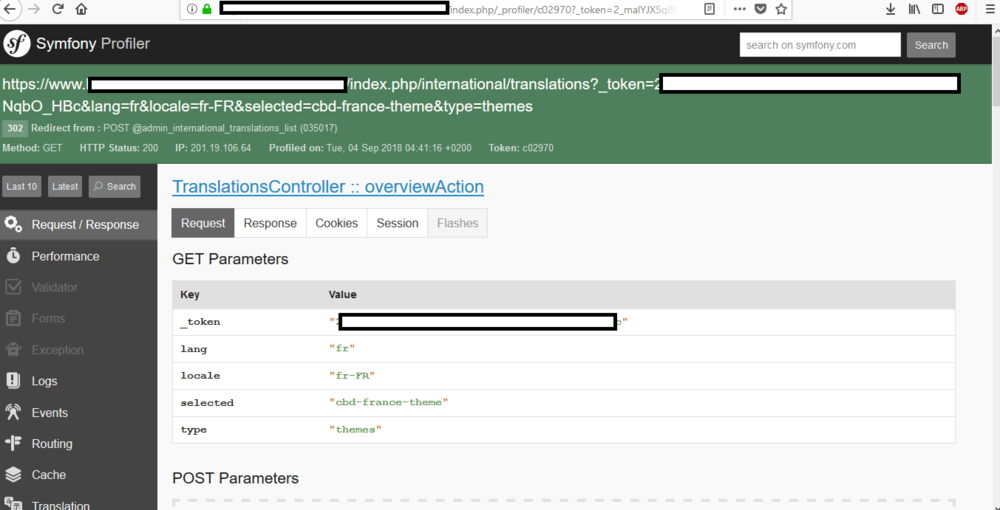Focus the search on symfony.com field
1000x510 pixels.
pos(820,45)
